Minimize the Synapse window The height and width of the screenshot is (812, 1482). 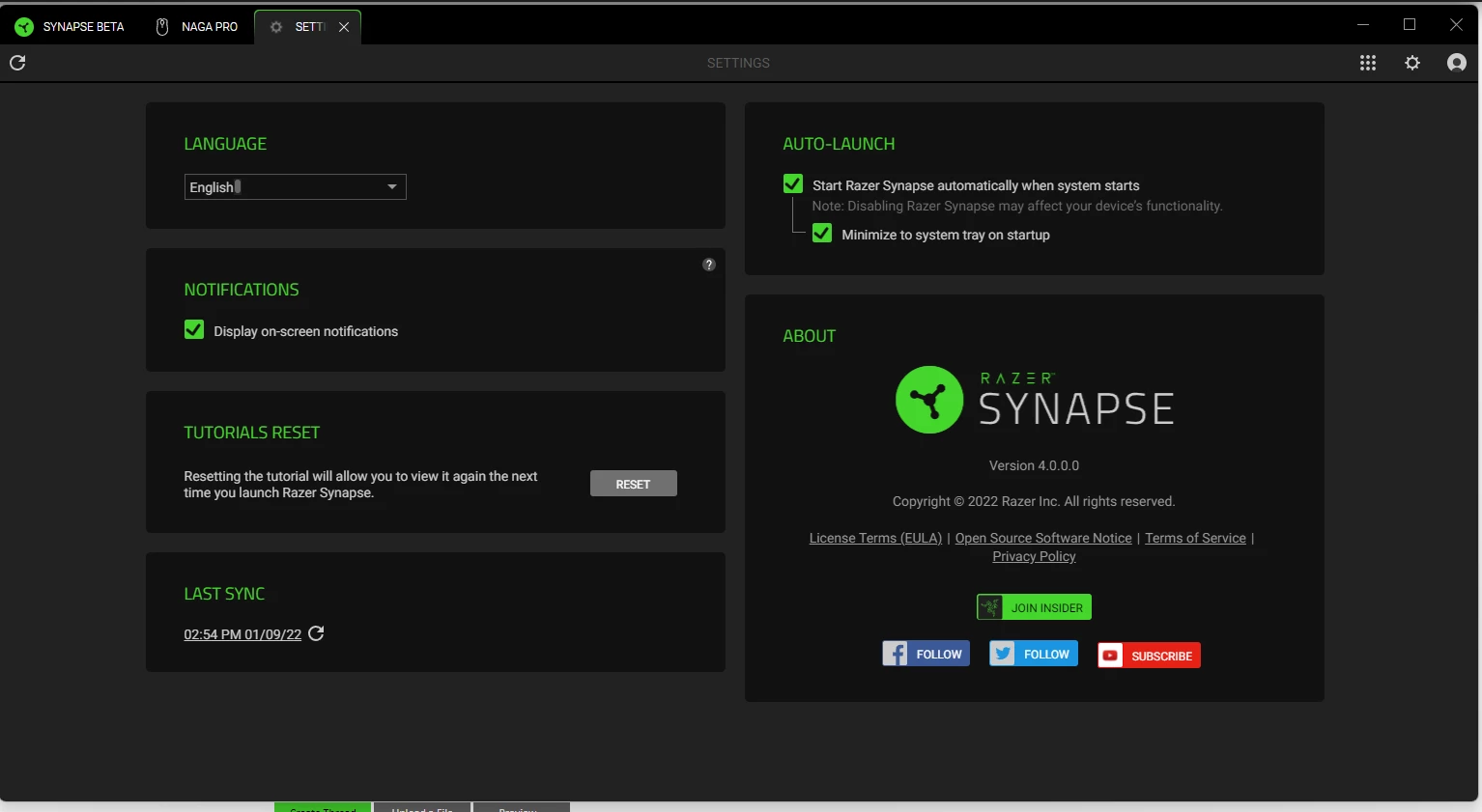(1363, 25)
